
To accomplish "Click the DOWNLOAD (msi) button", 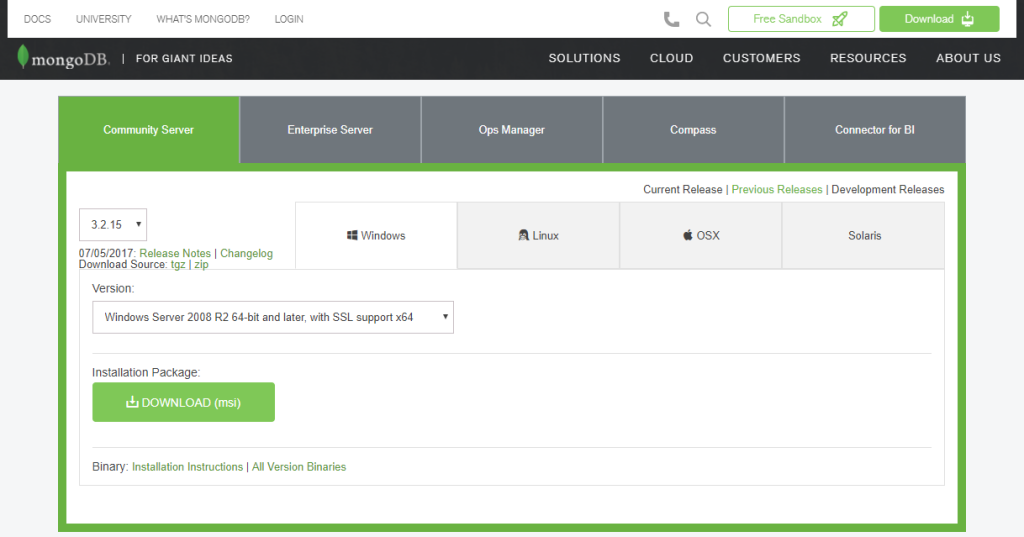I will click(184, 402).
